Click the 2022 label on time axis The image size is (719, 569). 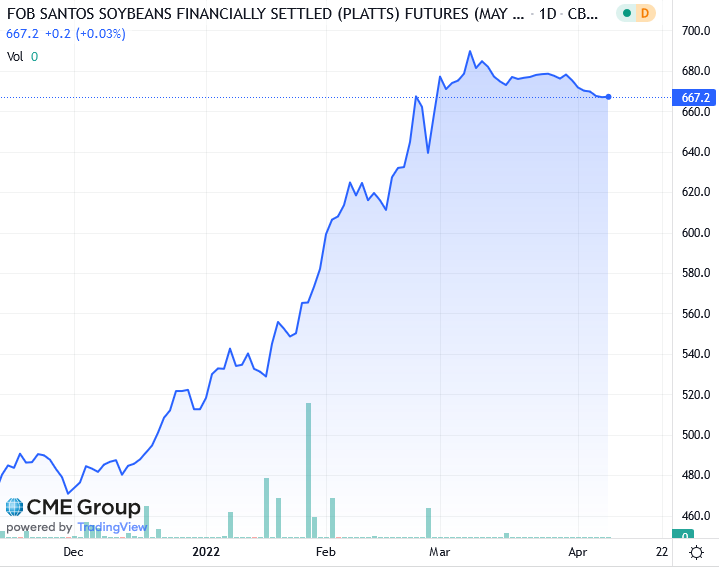(x=205, y=551)
